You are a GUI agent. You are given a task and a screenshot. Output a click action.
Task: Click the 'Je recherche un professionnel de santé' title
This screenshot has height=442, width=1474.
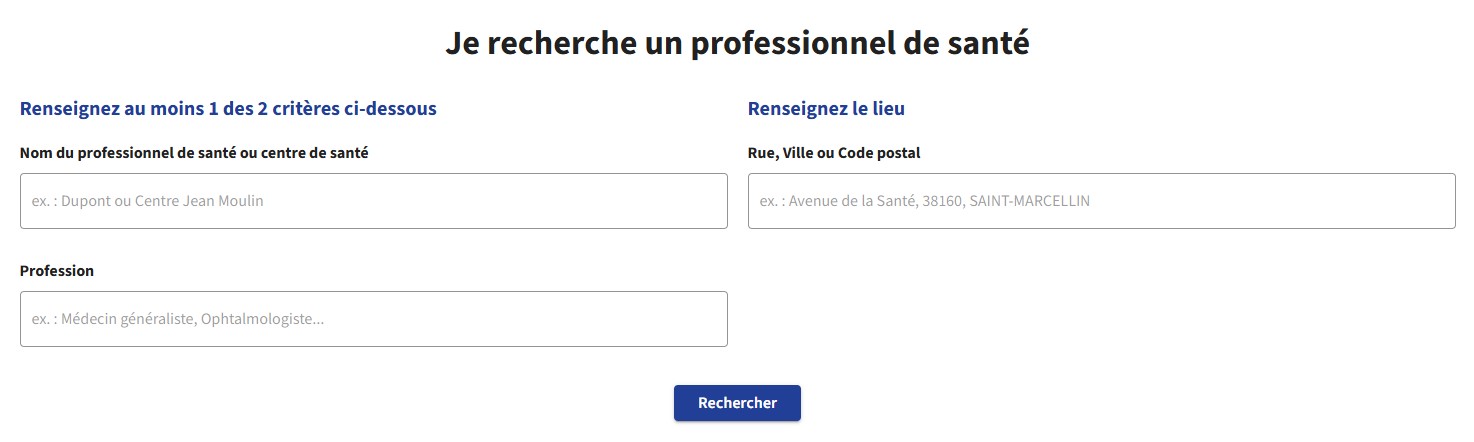point(737,44)
